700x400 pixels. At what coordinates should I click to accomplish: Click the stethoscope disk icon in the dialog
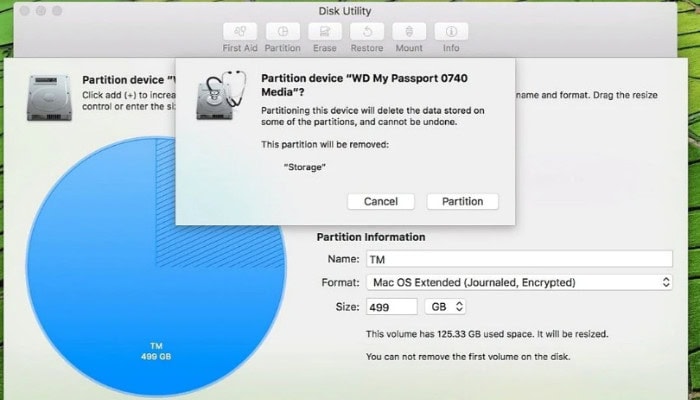(x=221, y=95)
